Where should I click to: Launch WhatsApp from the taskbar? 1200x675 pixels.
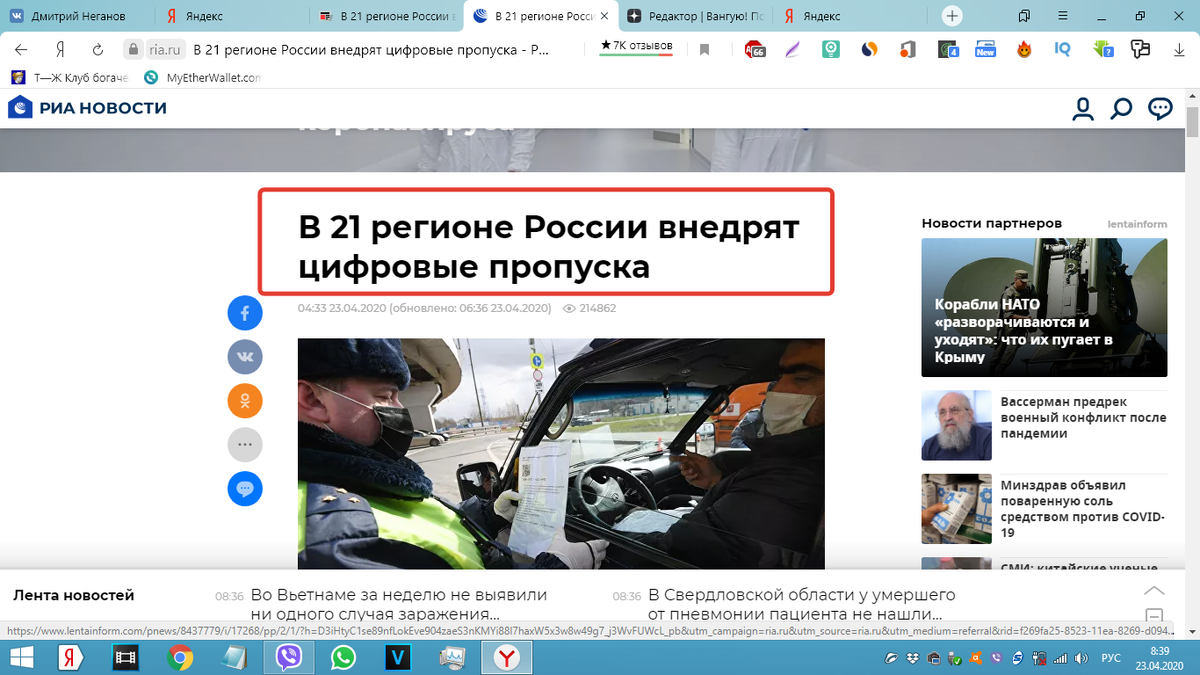tap(344, 658)
